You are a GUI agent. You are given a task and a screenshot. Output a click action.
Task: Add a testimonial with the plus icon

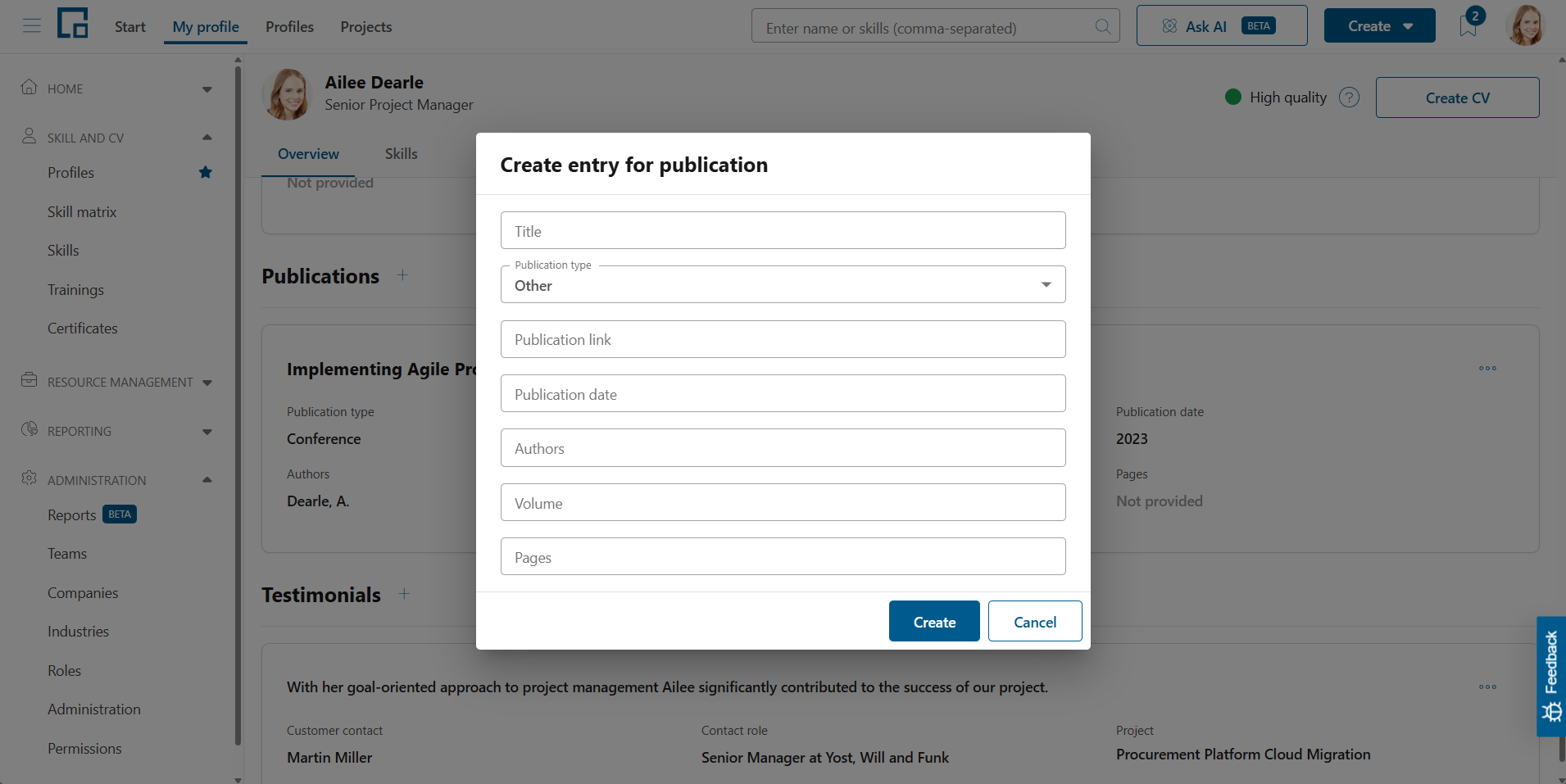pyautogui.click(x=404, y=594)
